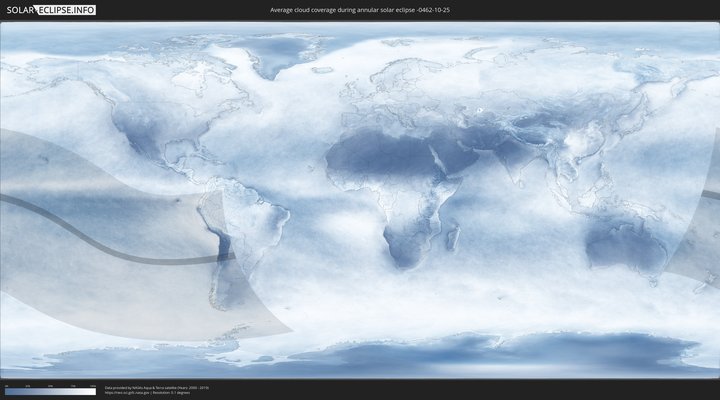This screenshot has height=400, width=720.
Task: Click the 100% label on the legend
Action: pyautogui.click(x=93, y=385)
